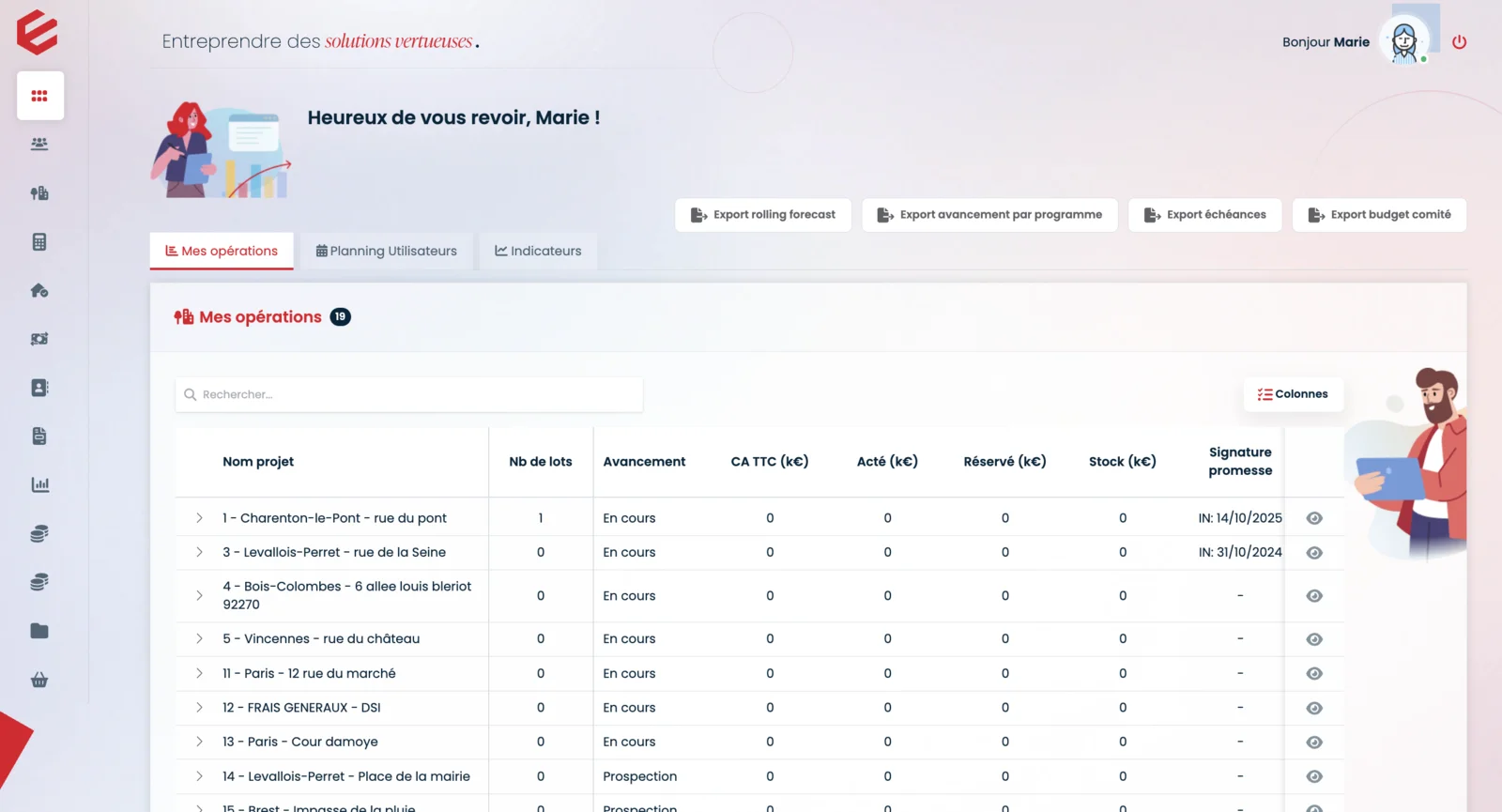Click Export budget comité button

[1379, 215]
